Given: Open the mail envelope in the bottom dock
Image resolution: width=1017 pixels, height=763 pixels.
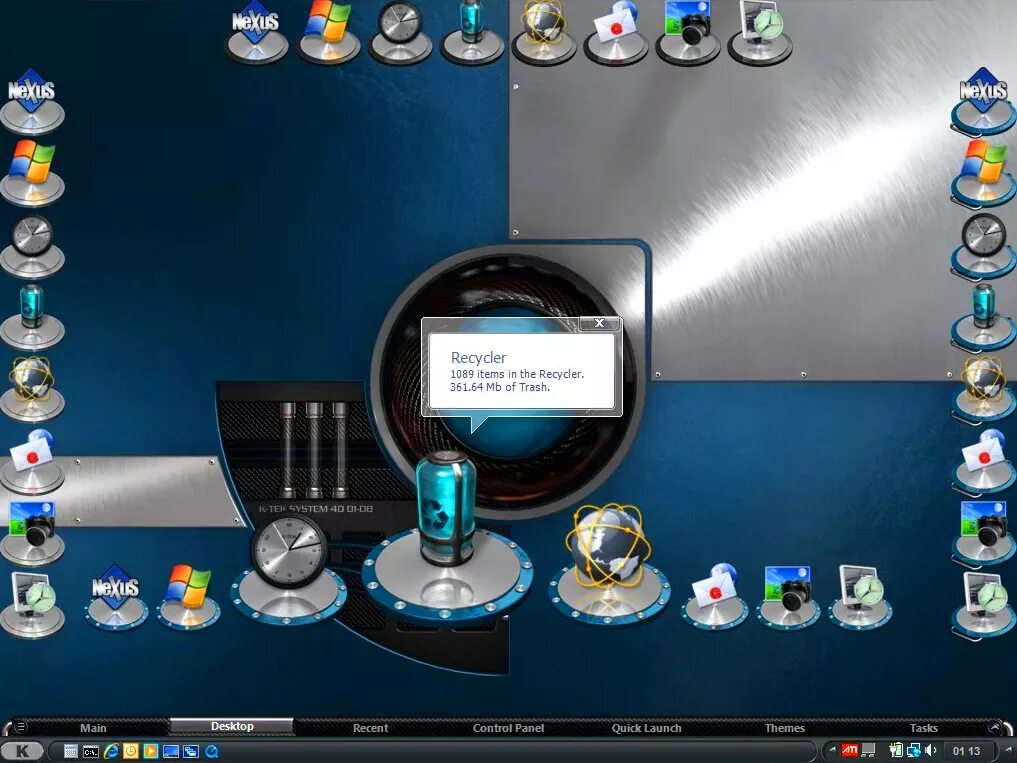Looking at the screenshot, I should (x=714, y=596).
